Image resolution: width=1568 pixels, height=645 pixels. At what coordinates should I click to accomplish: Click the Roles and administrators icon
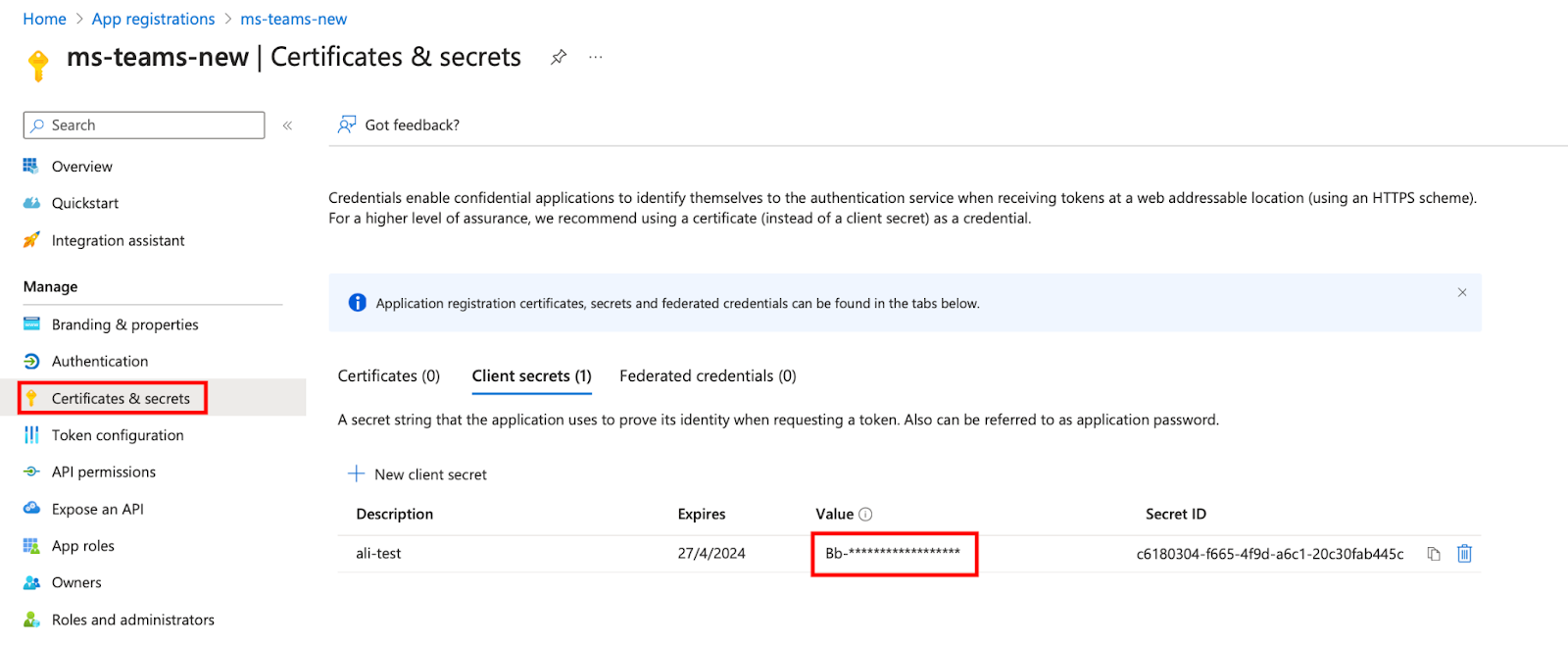31,620
